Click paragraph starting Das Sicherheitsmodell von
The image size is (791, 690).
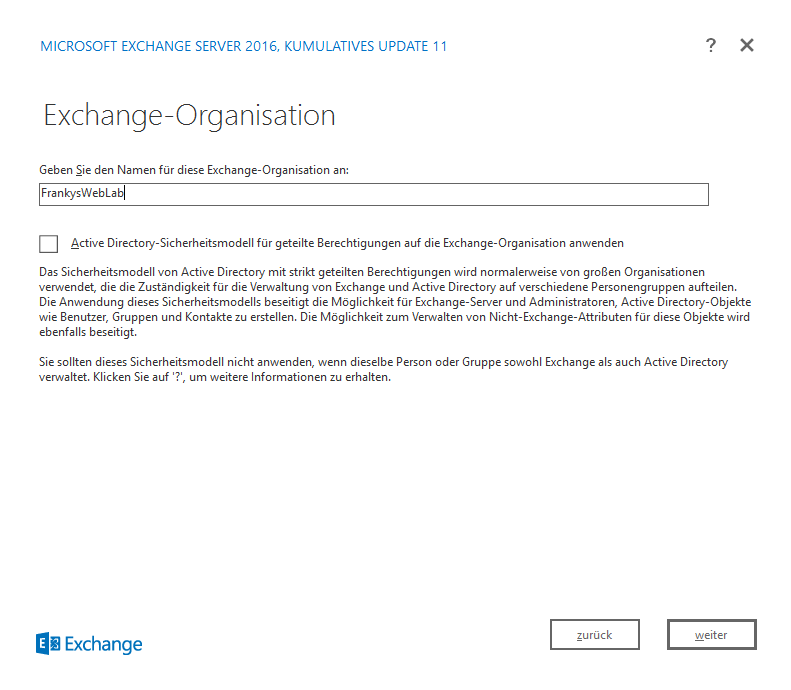(395, 302)
